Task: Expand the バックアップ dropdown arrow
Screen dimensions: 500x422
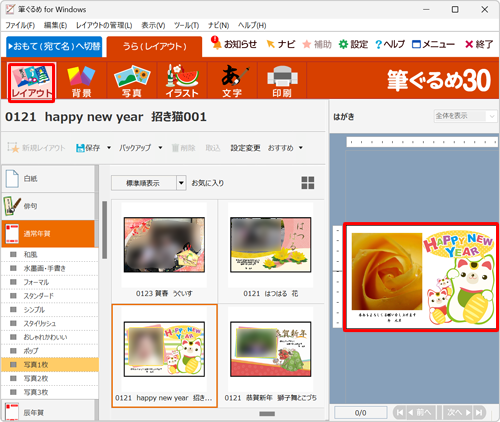Action: point(160,148)
